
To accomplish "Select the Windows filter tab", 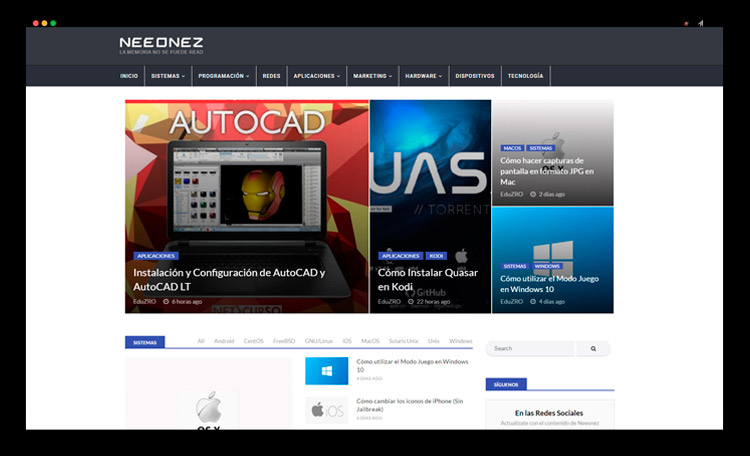I will pyautogui.click(x=461, y=341).
